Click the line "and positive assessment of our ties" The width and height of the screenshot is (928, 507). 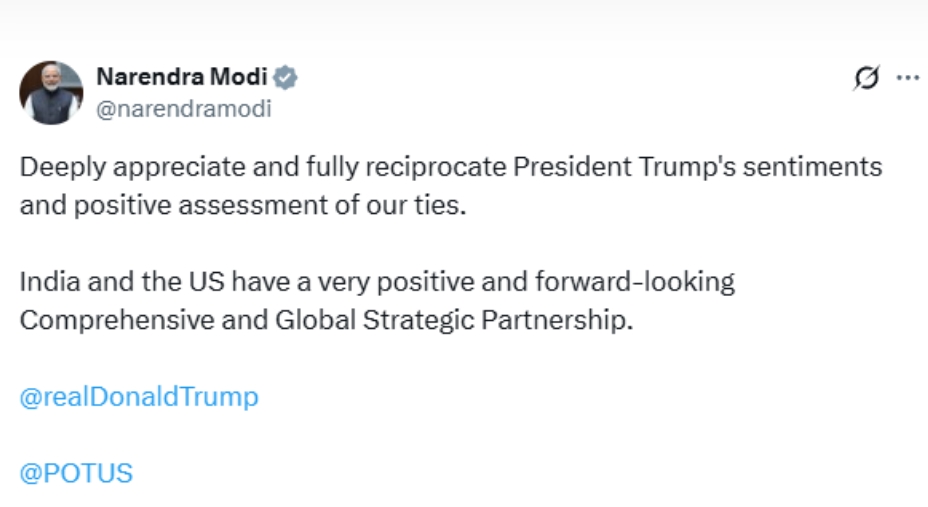(243, 207)
